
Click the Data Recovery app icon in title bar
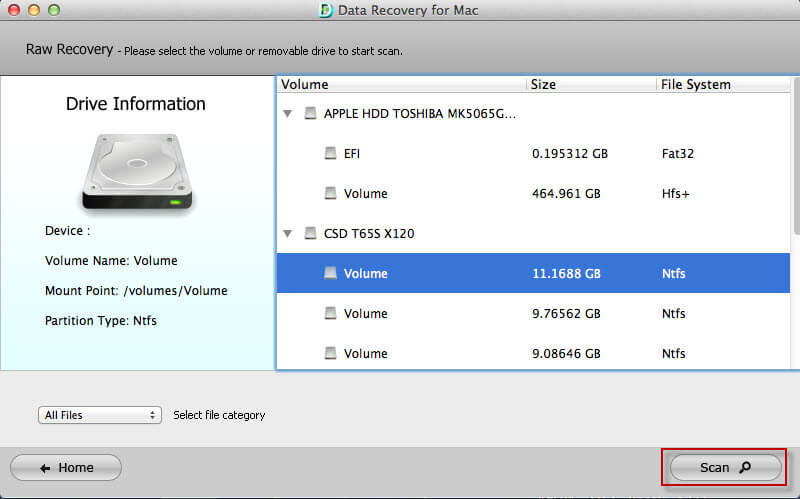click(x=326, y=10)
